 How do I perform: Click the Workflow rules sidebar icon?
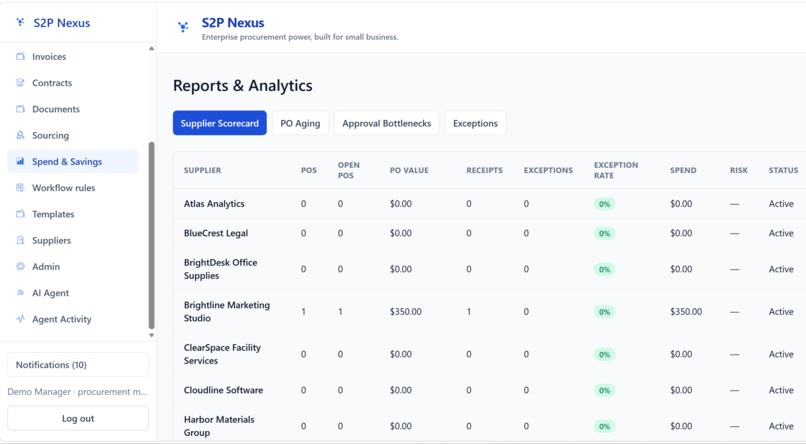20,188
